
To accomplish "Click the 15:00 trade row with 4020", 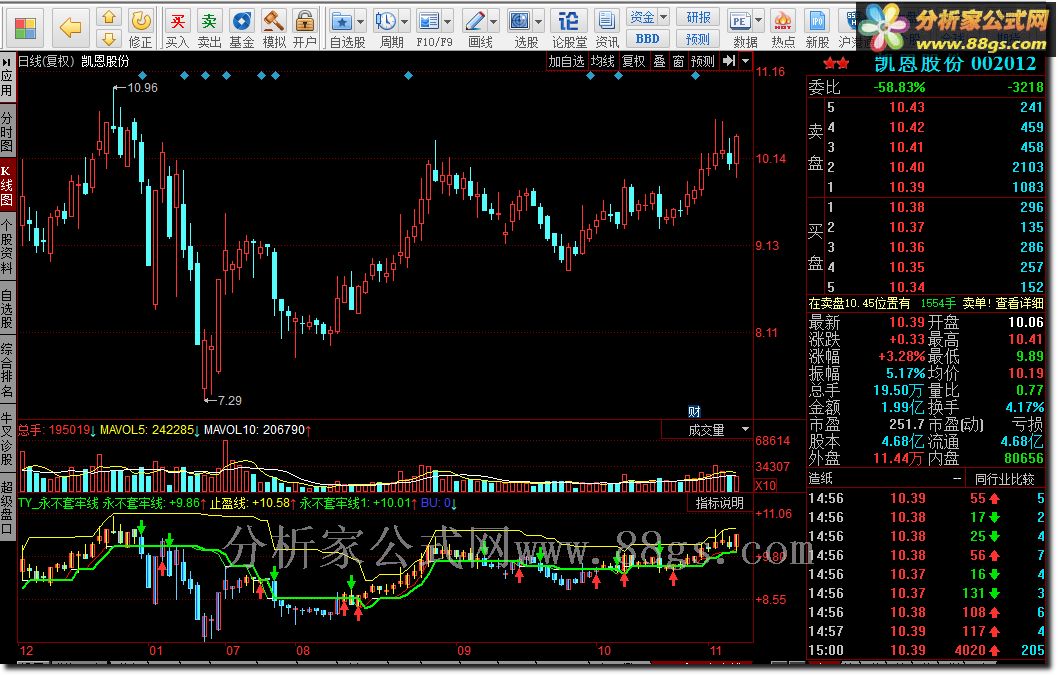I will (x=926, y=650).
